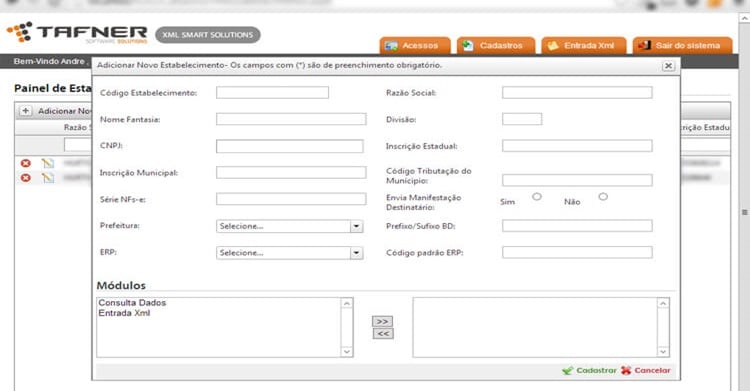The width and height of the screenshot is (750, 391).
Task: Open the ERP dropdown
Action: pyautogui.click(x=289, y=253)
